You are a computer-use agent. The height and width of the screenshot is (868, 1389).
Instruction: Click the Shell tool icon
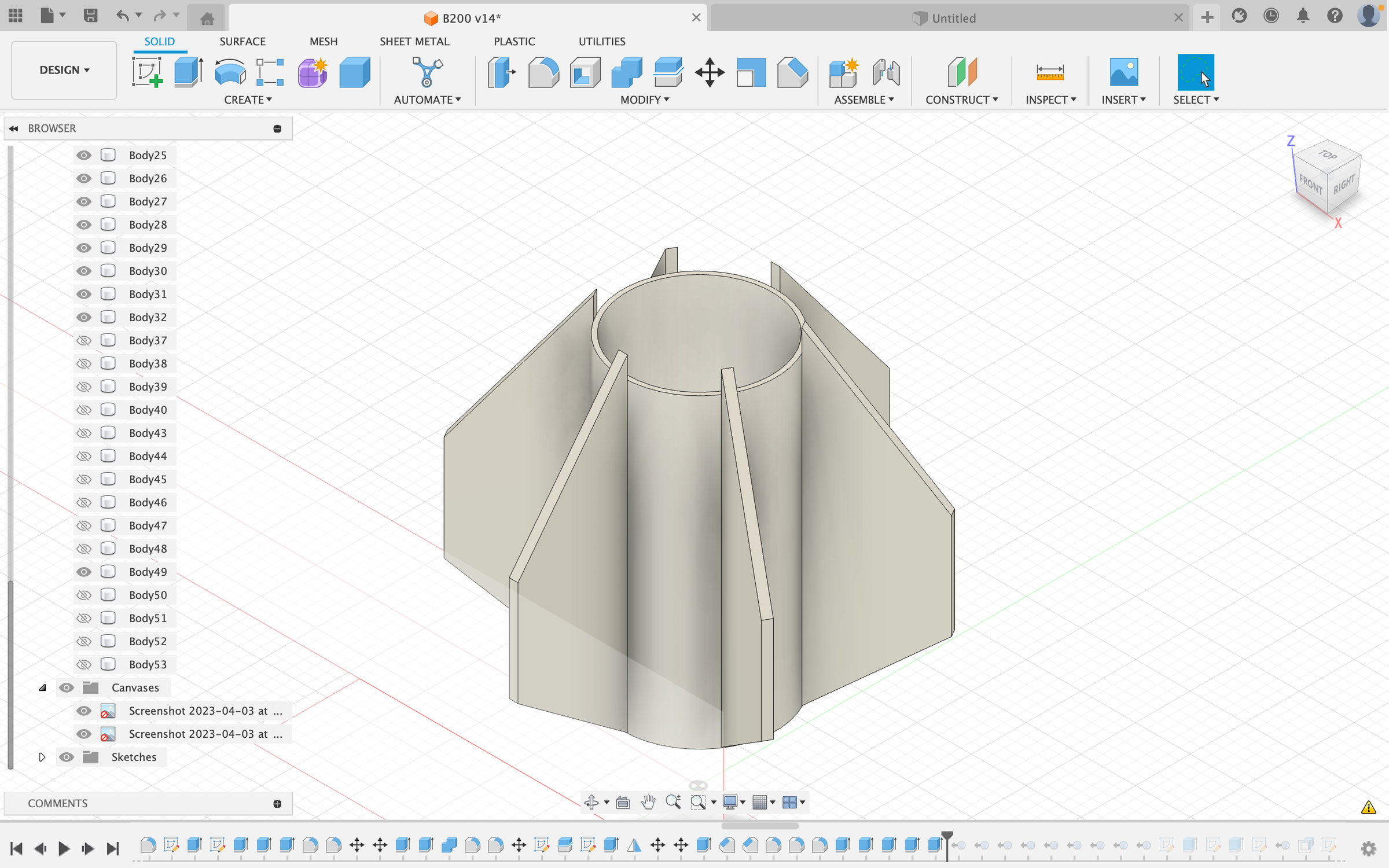(x=585, y=73)
